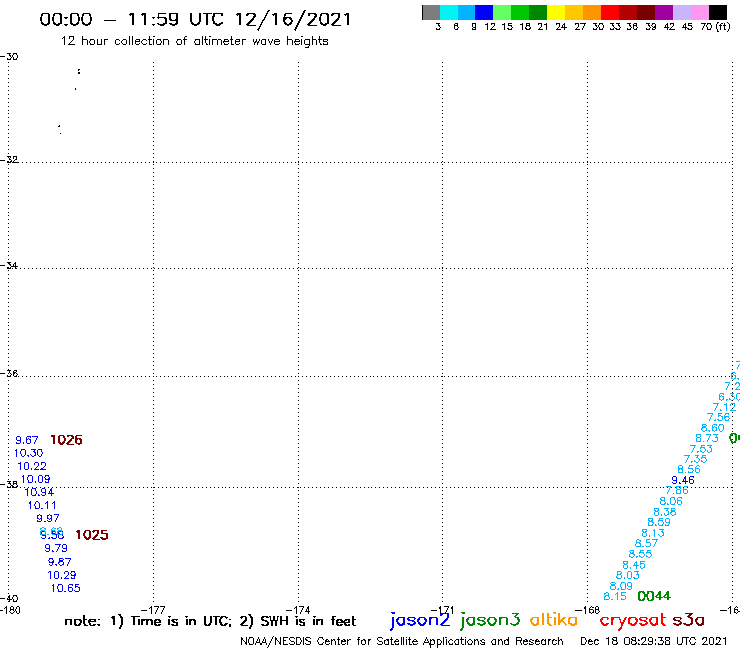
Task: Click the green "0044" track time label
Action: (x=654, y=596)
